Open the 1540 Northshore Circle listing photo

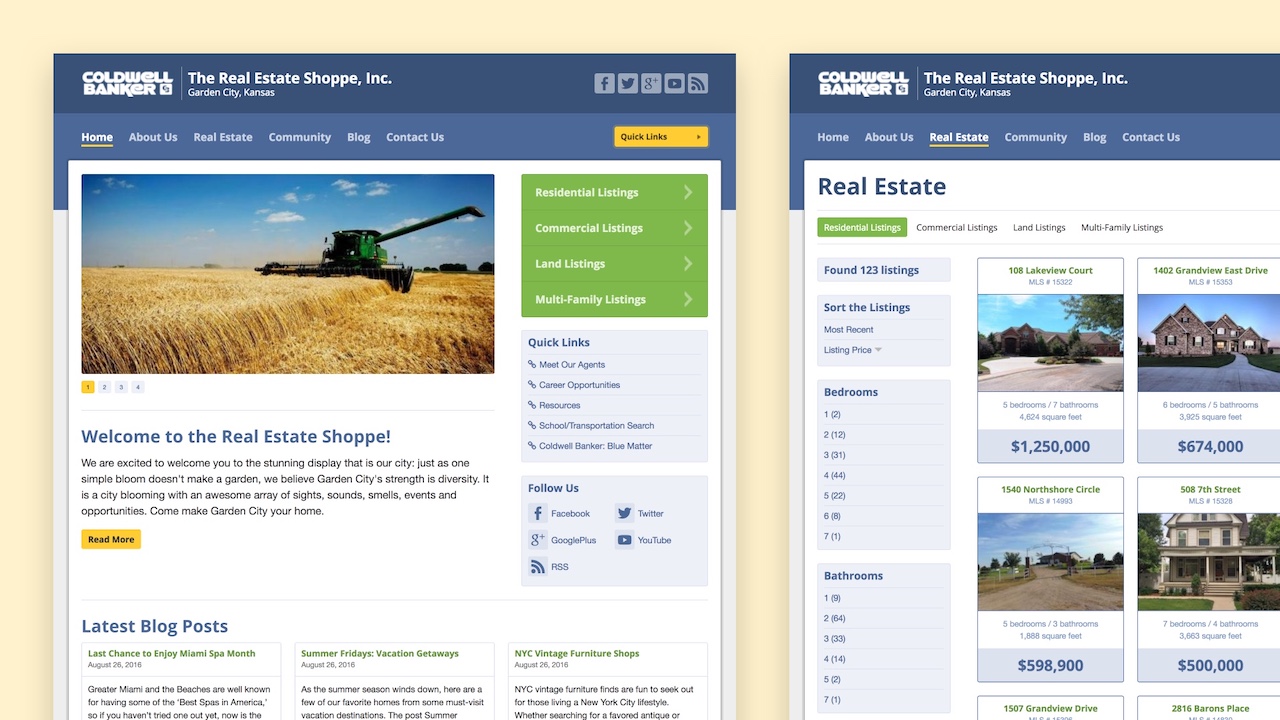[1050, 562]
